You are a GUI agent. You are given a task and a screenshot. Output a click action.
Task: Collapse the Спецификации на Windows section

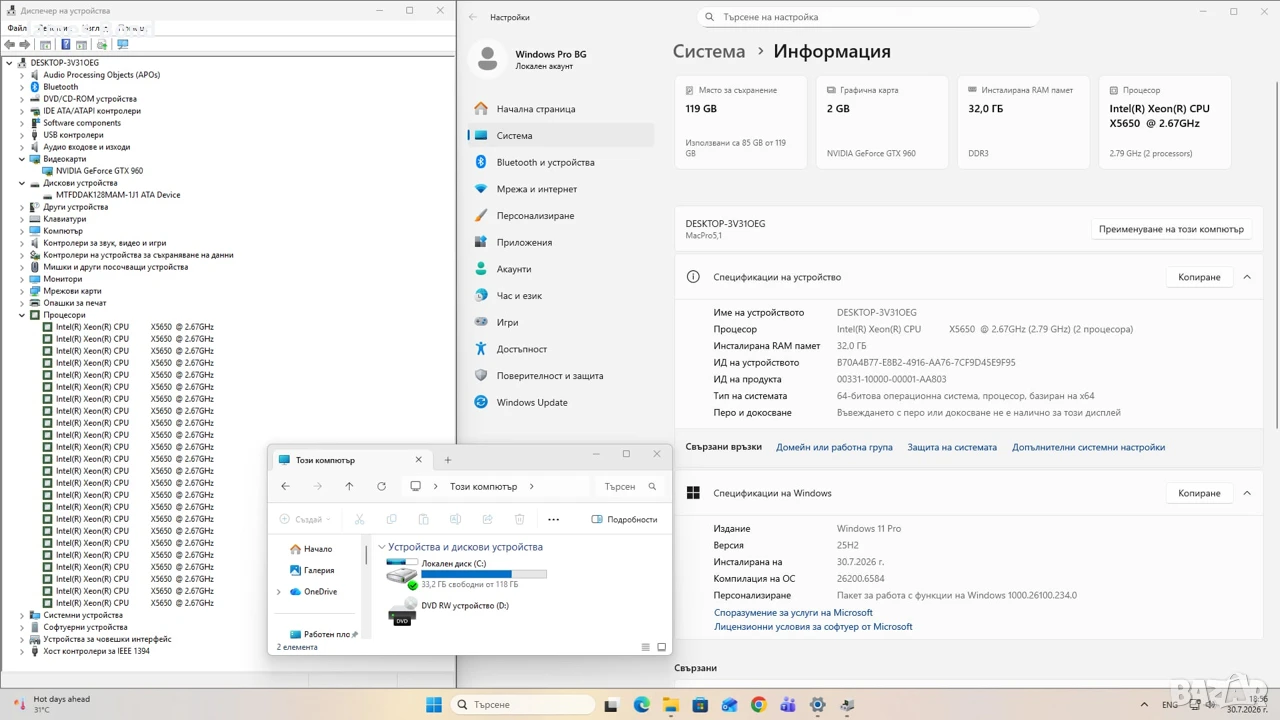click(1247, 493)
